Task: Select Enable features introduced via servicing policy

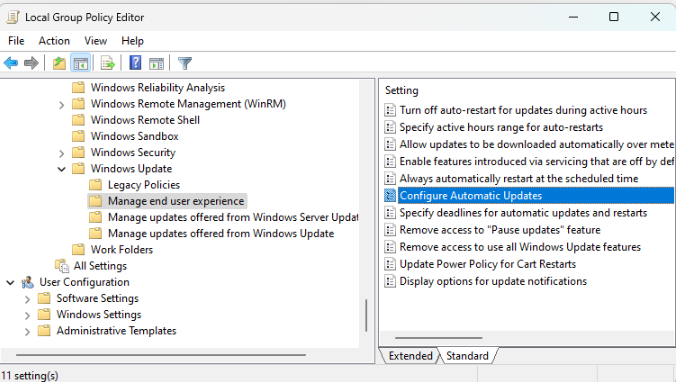Action: click(536, 161)
